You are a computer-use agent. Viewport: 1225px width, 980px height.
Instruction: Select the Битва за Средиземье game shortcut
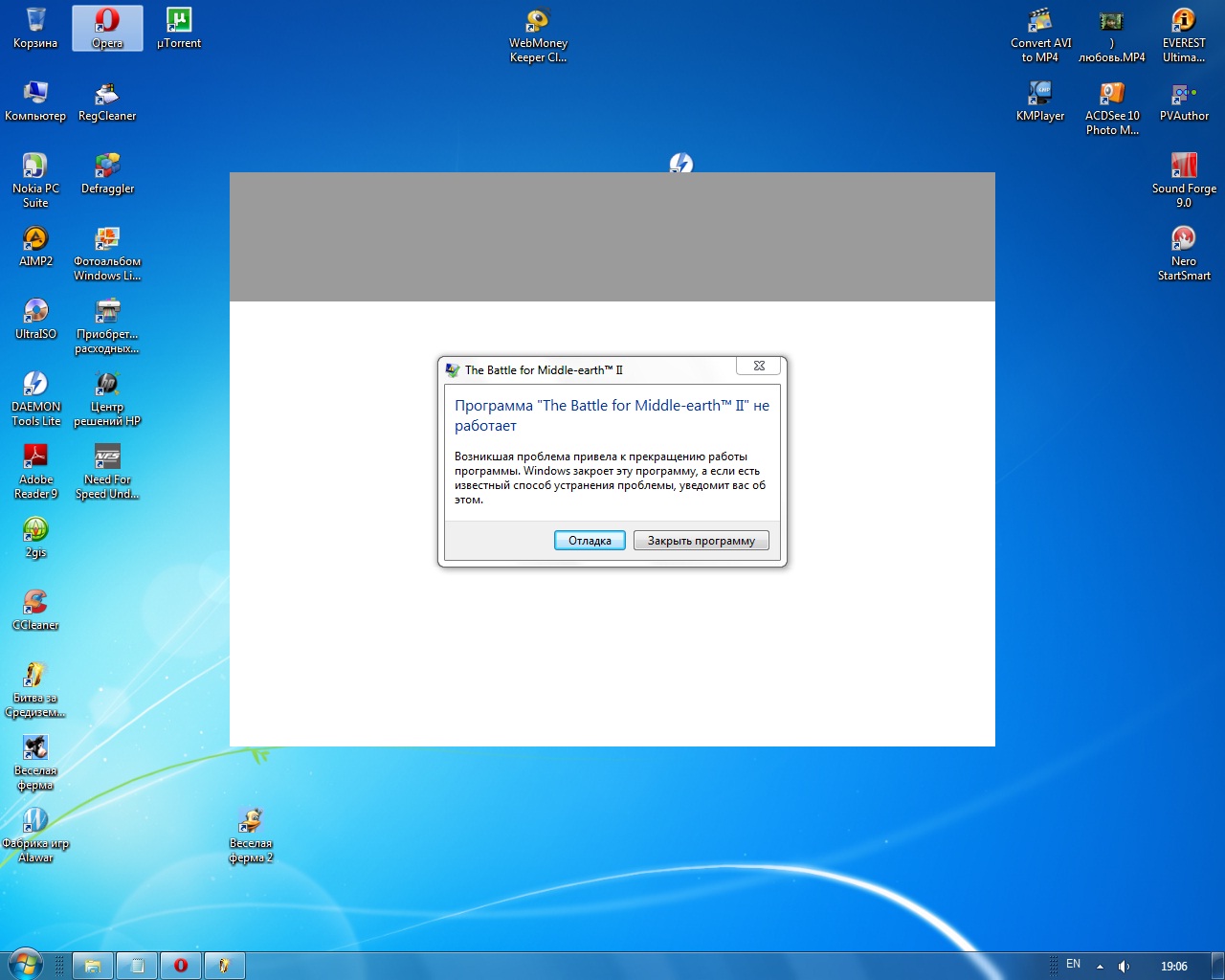(x=35, y=689)
